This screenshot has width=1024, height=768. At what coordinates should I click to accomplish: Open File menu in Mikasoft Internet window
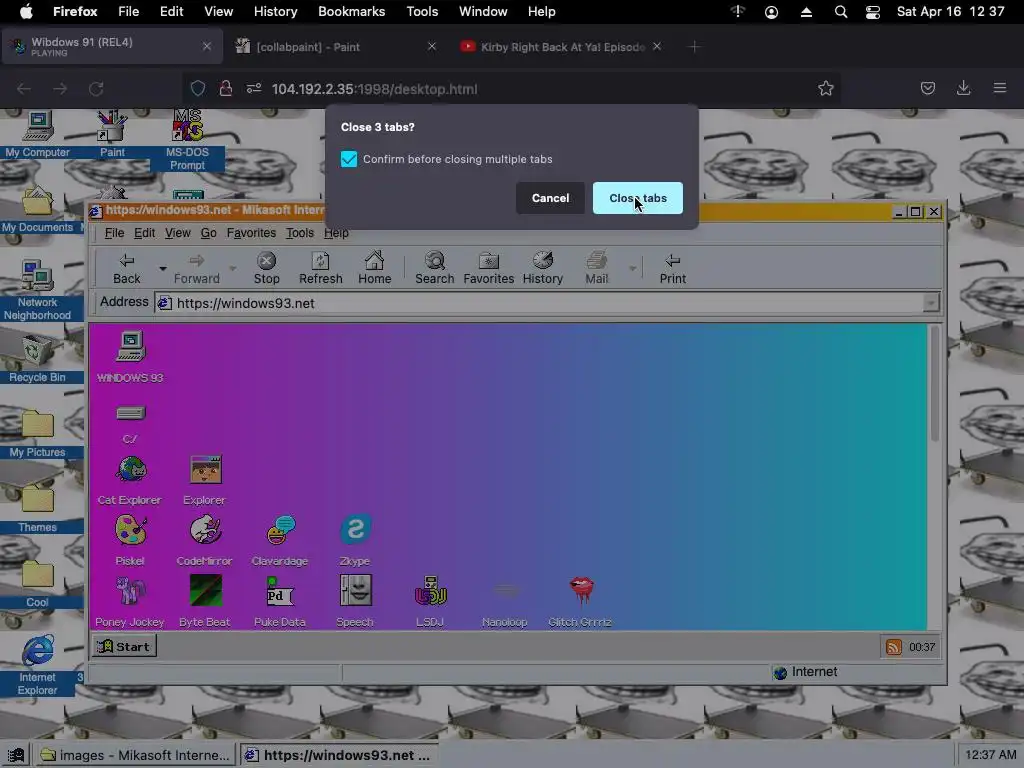(114, 233)
